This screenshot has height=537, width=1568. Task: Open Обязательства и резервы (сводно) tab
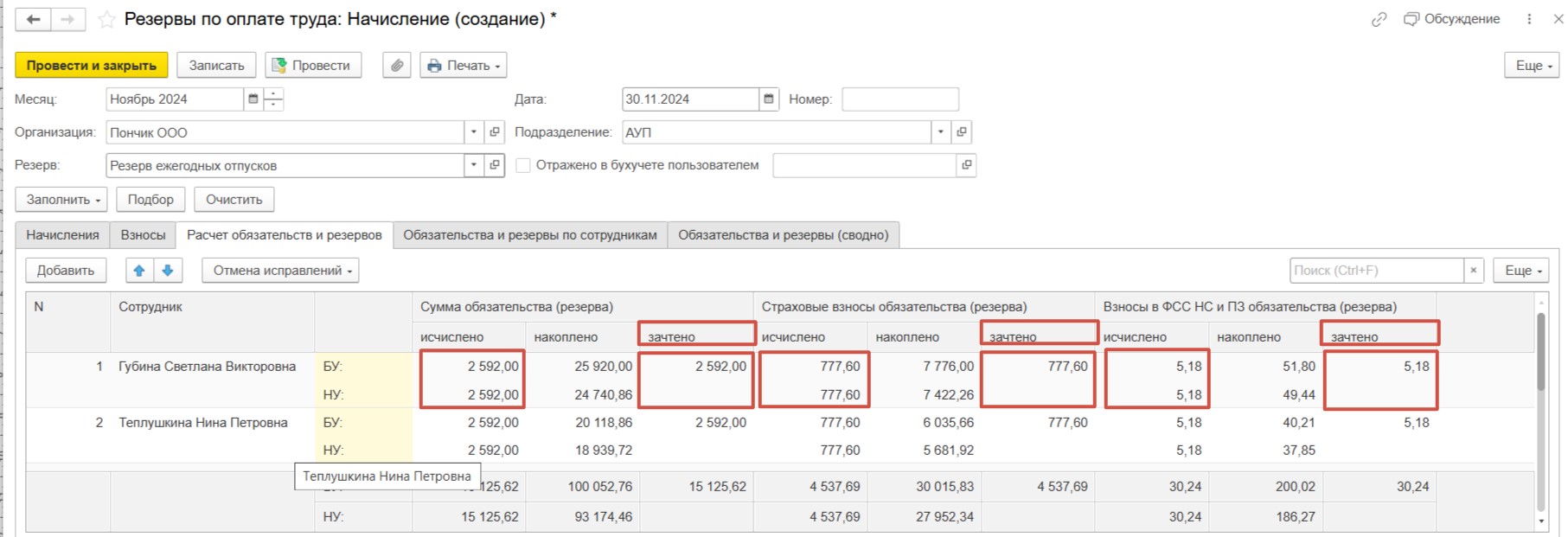(784, 235)
